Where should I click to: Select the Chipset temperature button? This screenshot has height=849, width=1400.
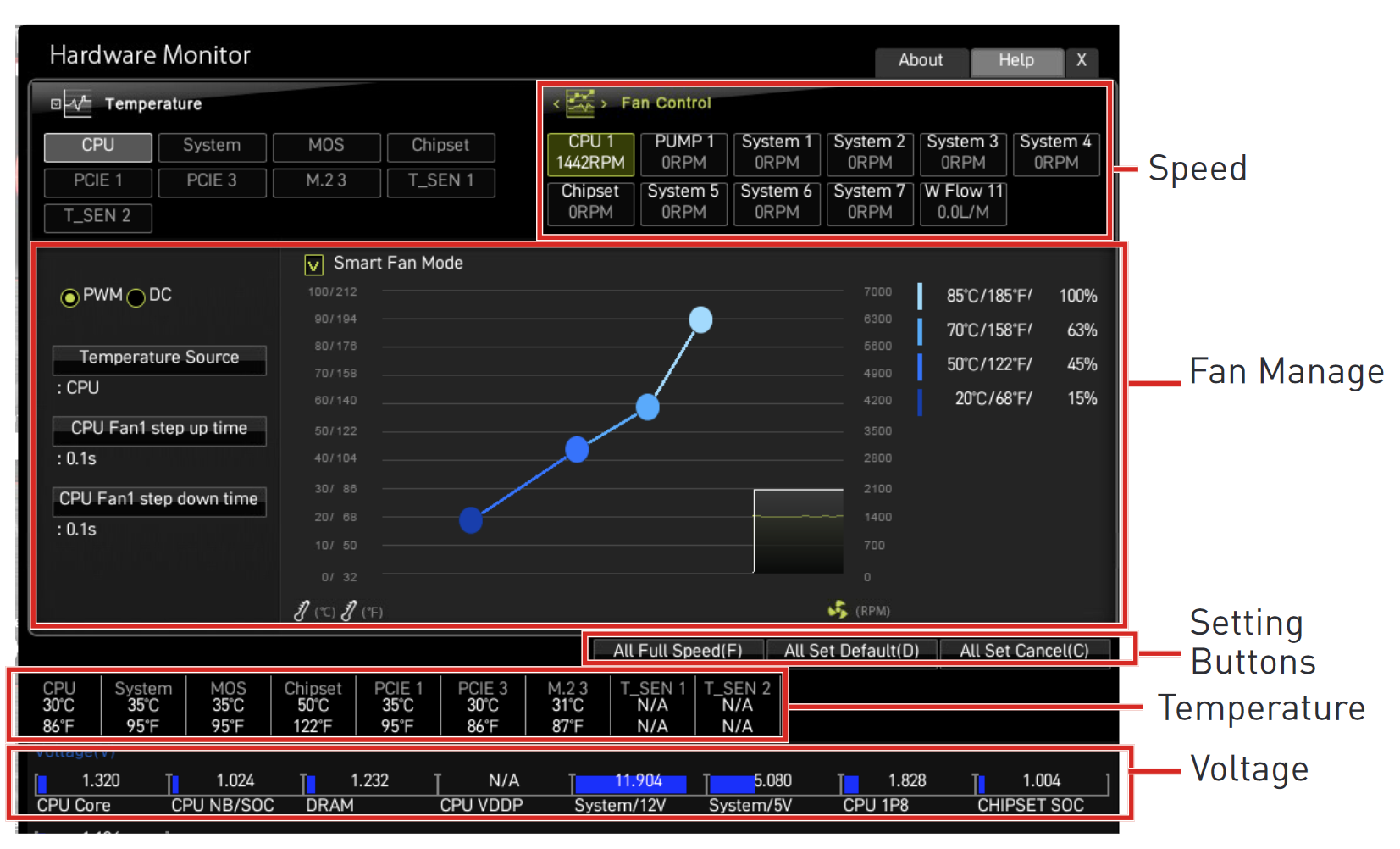point(440,147)
